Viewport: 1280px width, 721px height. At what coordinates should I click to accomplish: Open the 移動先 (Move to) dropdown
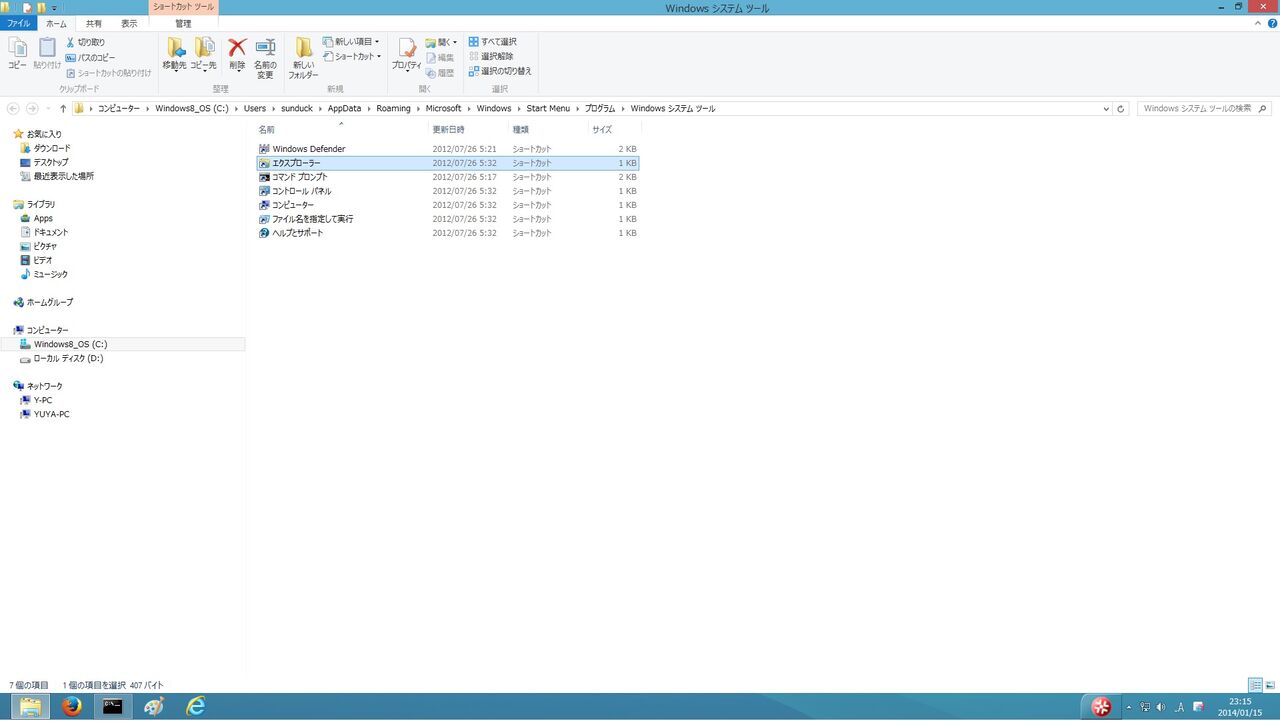pyautogui.click(x=175, y=54)
